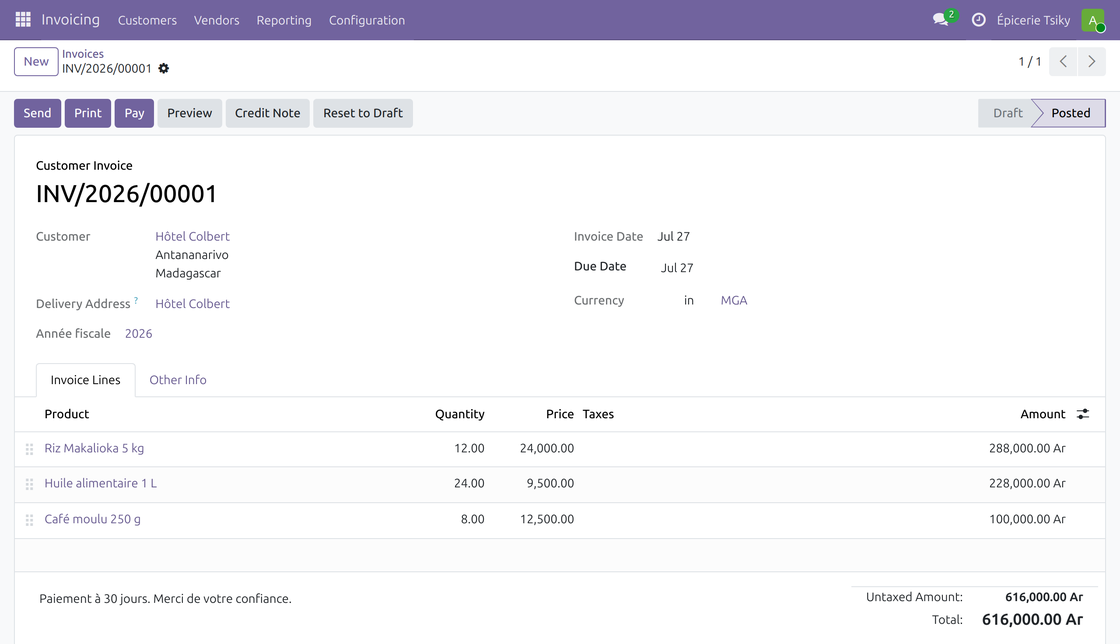Image resolution: width=1120 pixels, height=644 pixels.
Task: Open column options adjust icon
Action: (1083, 414)
